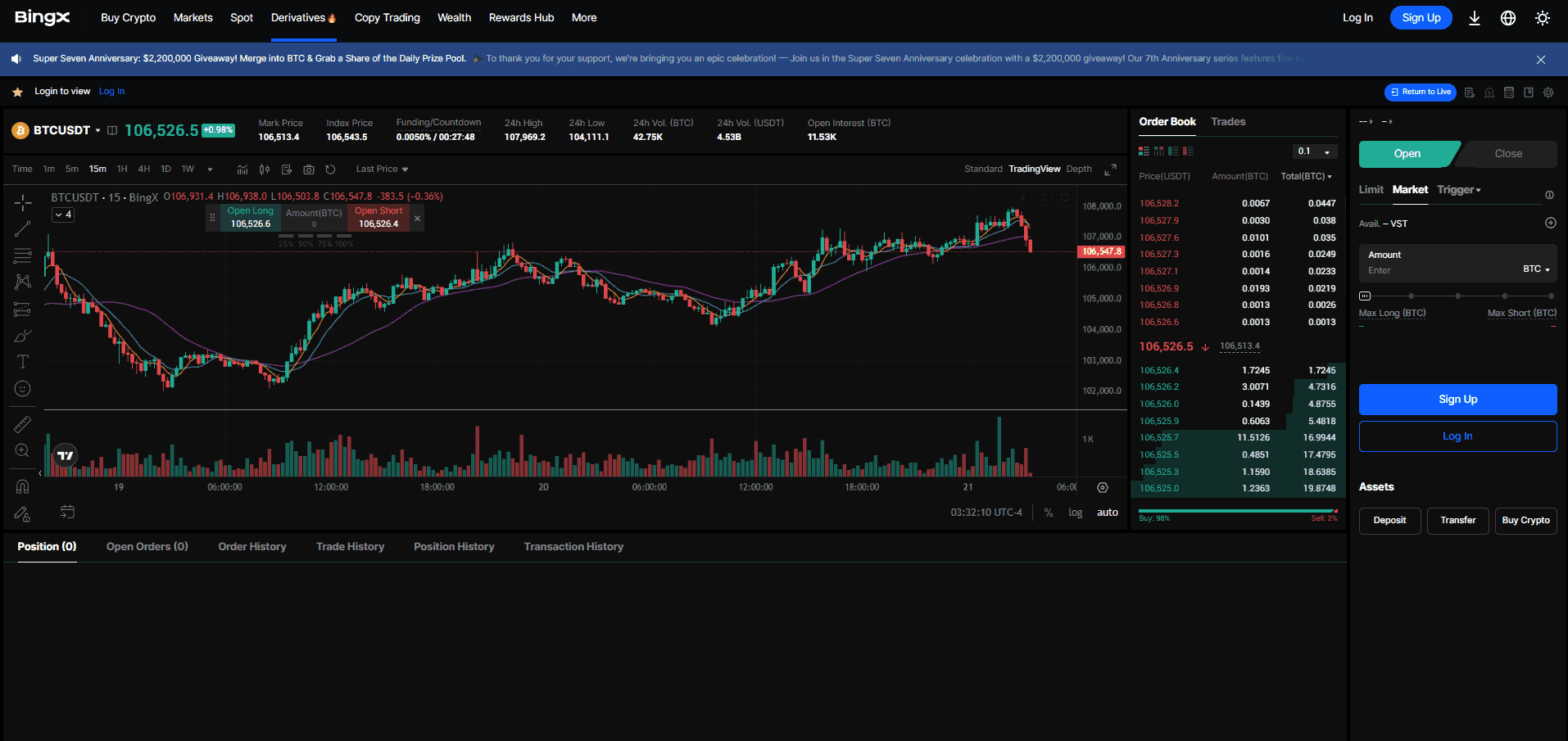Toggle auto scale on the chart
The height and width of the screenshot is (741, 1568).
click(x=1108, y=512)
